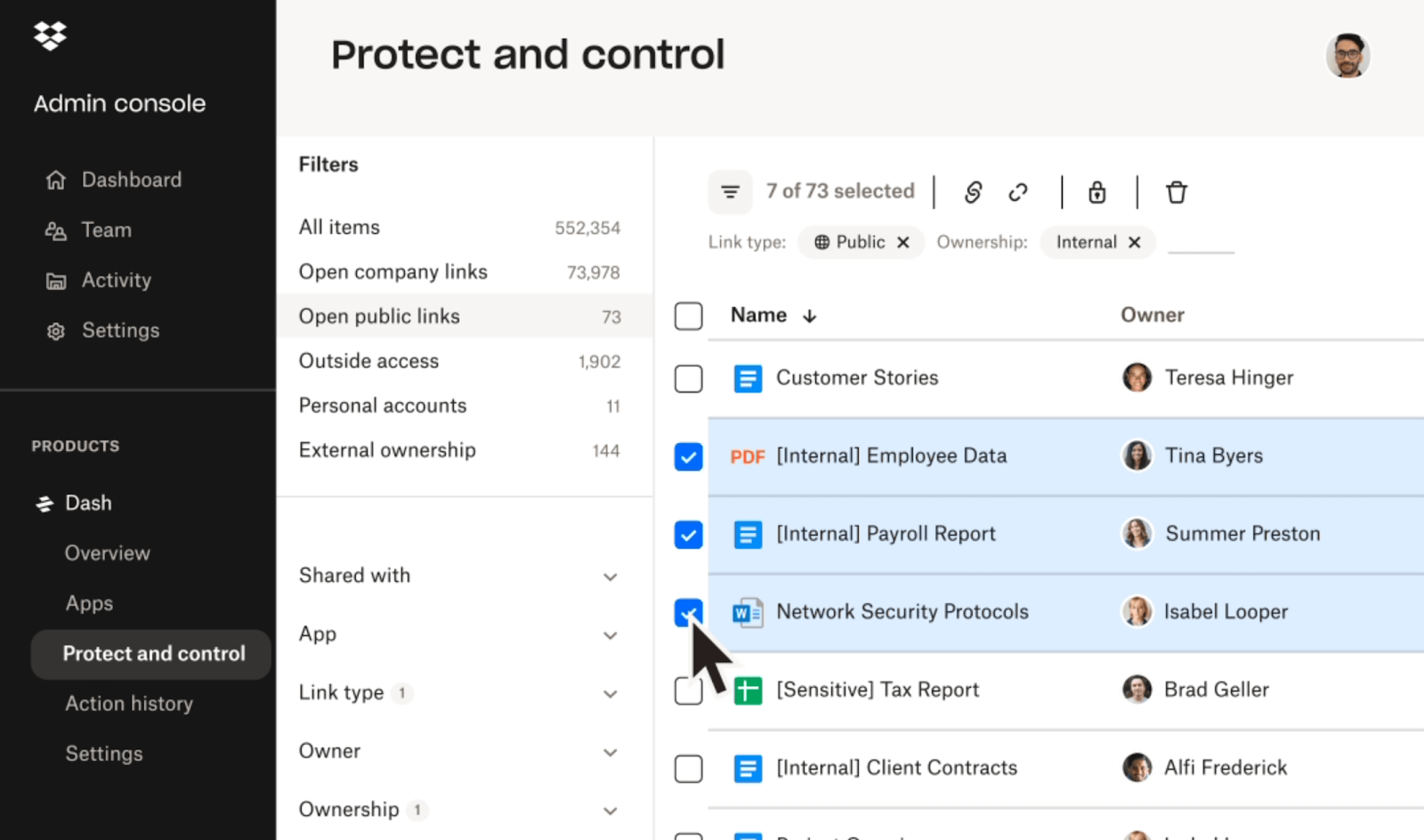Remove the Public link type chip
Screen dimensions: 1424x840
point(902,241)
